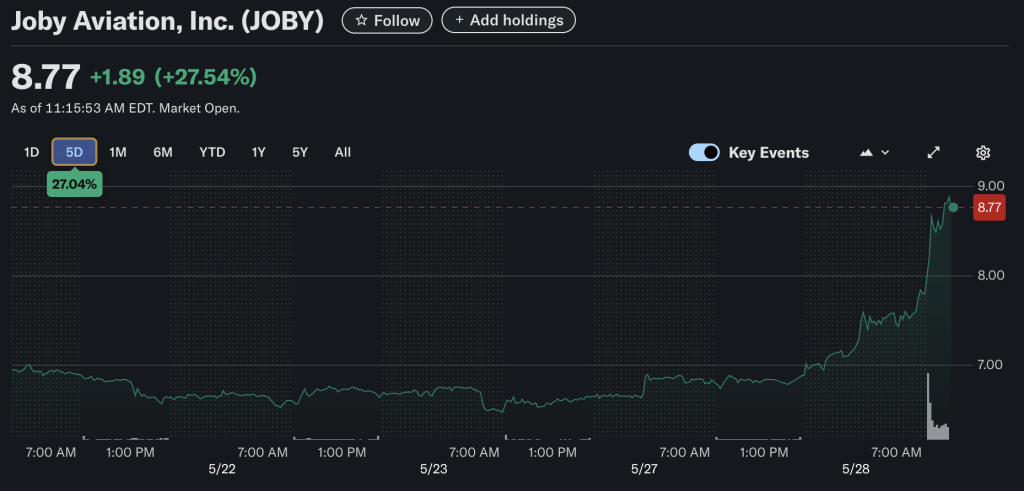The width and height of the screenshot is (1024, 491).
Task: View the All time range
Action: pyautogui.click(x=342, y=152)
